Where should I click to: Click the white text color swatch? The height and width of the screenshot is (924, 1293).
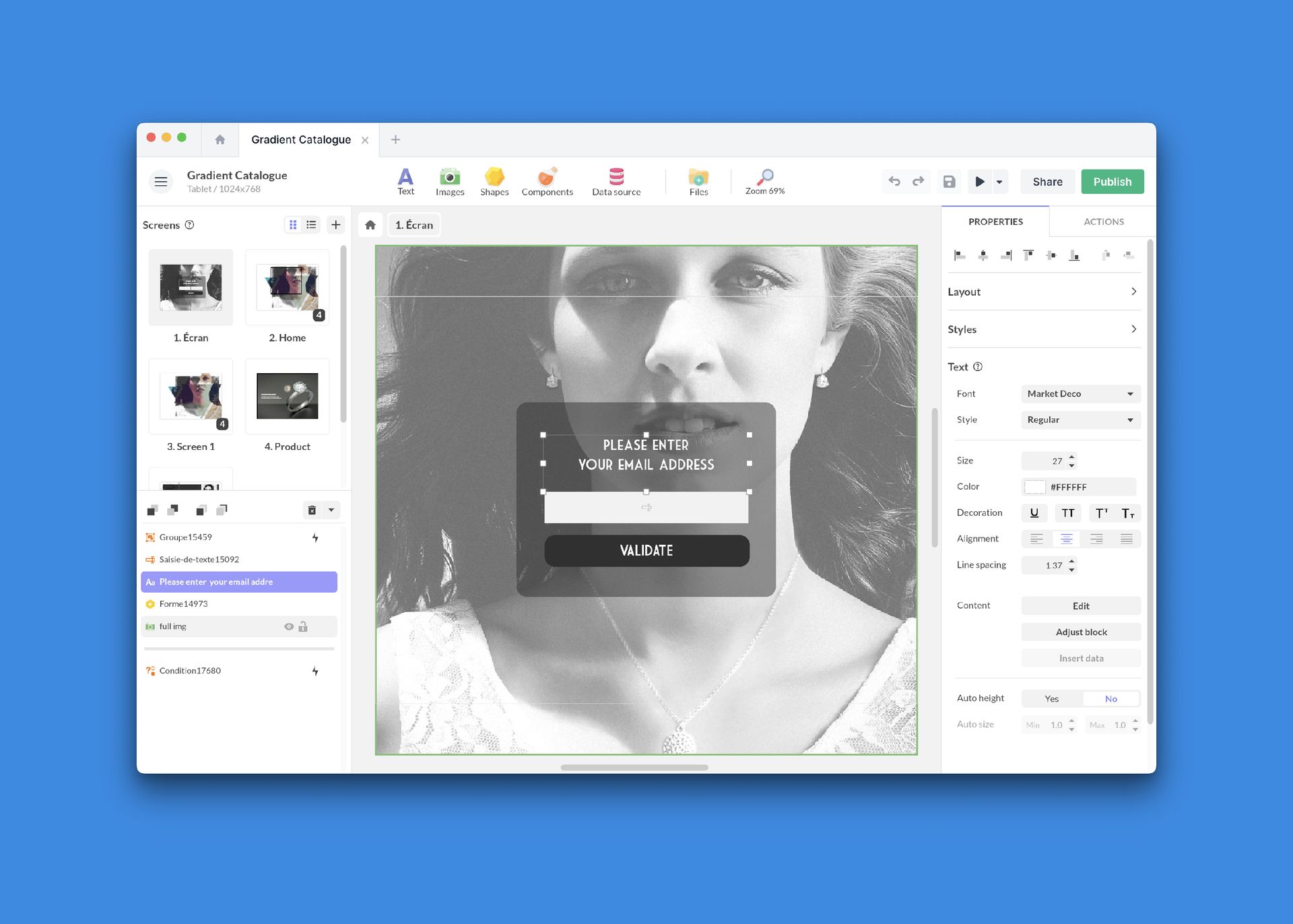point(1035,487)
